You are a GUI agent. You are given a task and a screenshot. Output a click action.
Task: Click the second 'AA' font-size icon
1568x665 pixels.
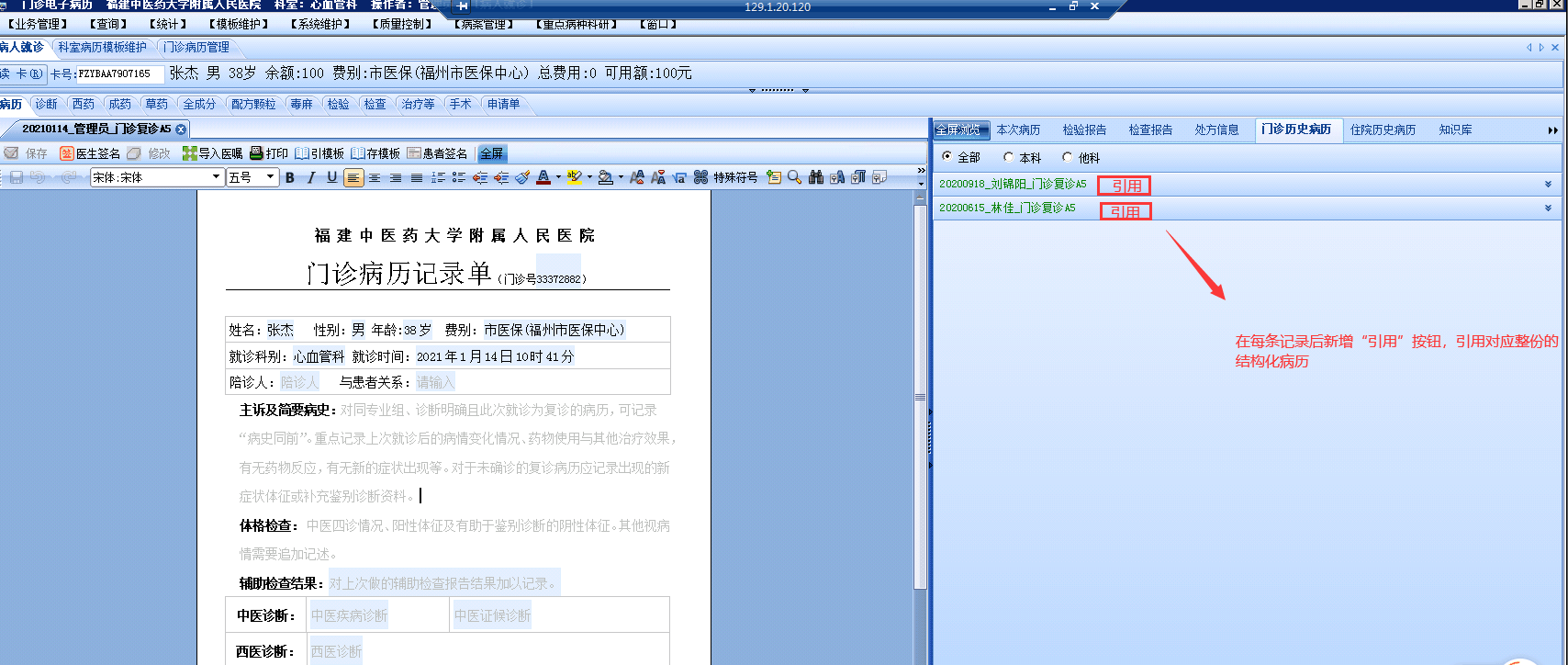tap(658, 177)
